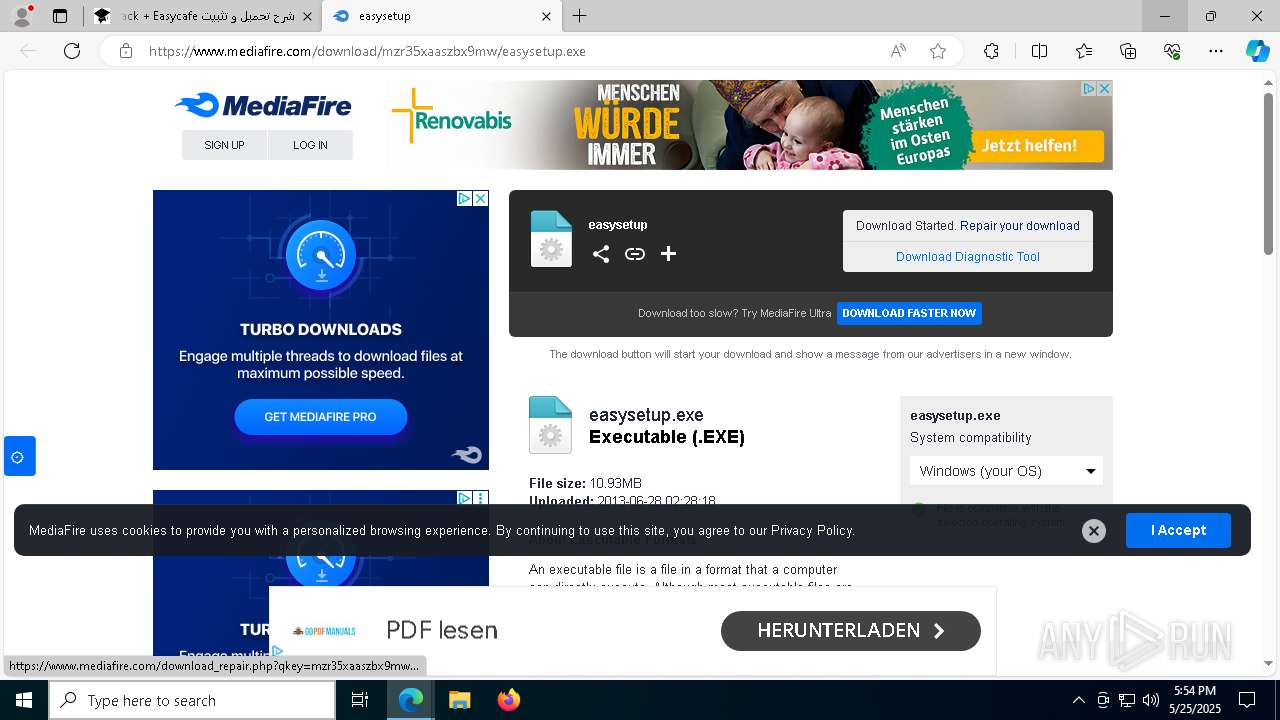
Task: Click Repair your download link
Action: point(1020,226)
